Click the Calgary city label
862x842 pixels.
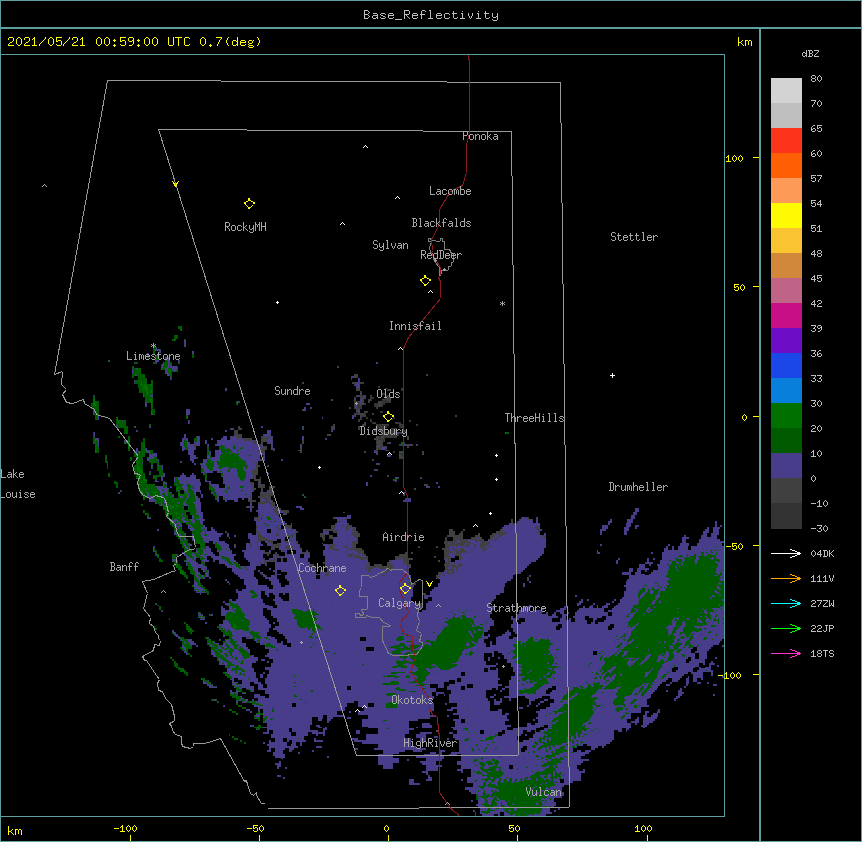tap(399, 603)
